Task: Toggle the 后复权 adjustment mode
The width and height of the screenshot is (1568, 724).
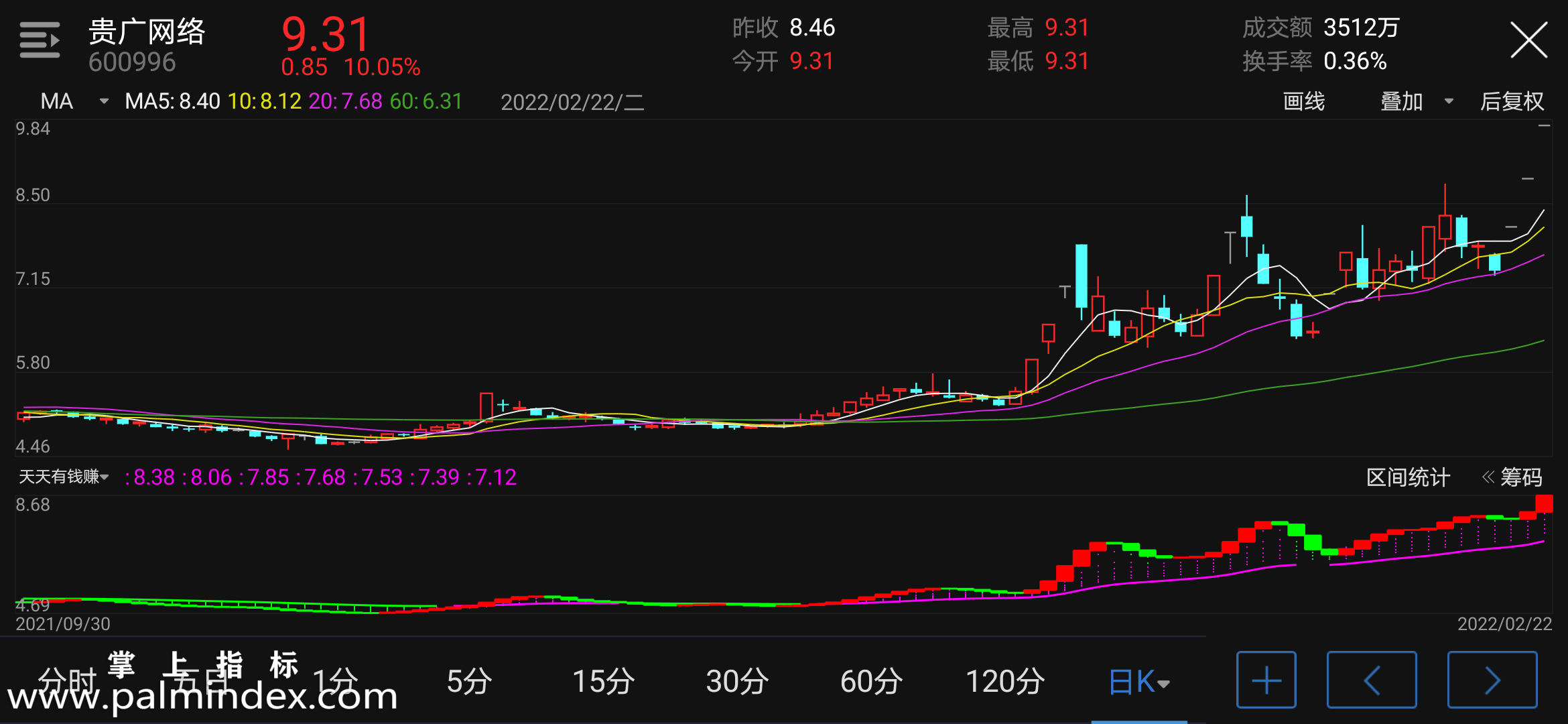Action: (1512, 101)
